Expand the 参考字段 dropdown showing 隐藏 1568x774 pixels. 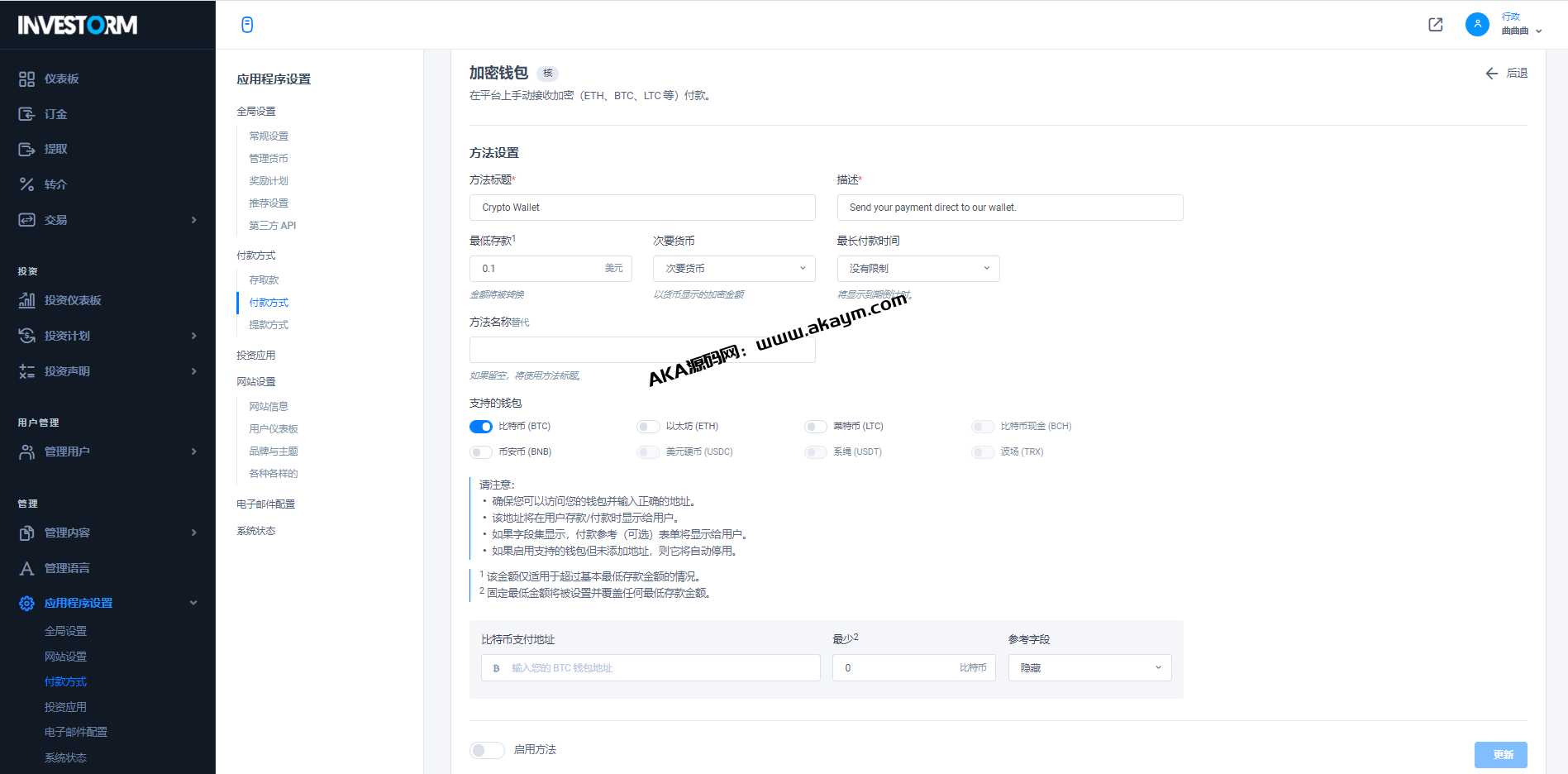pyautogui.click(x=1089, y=668)
